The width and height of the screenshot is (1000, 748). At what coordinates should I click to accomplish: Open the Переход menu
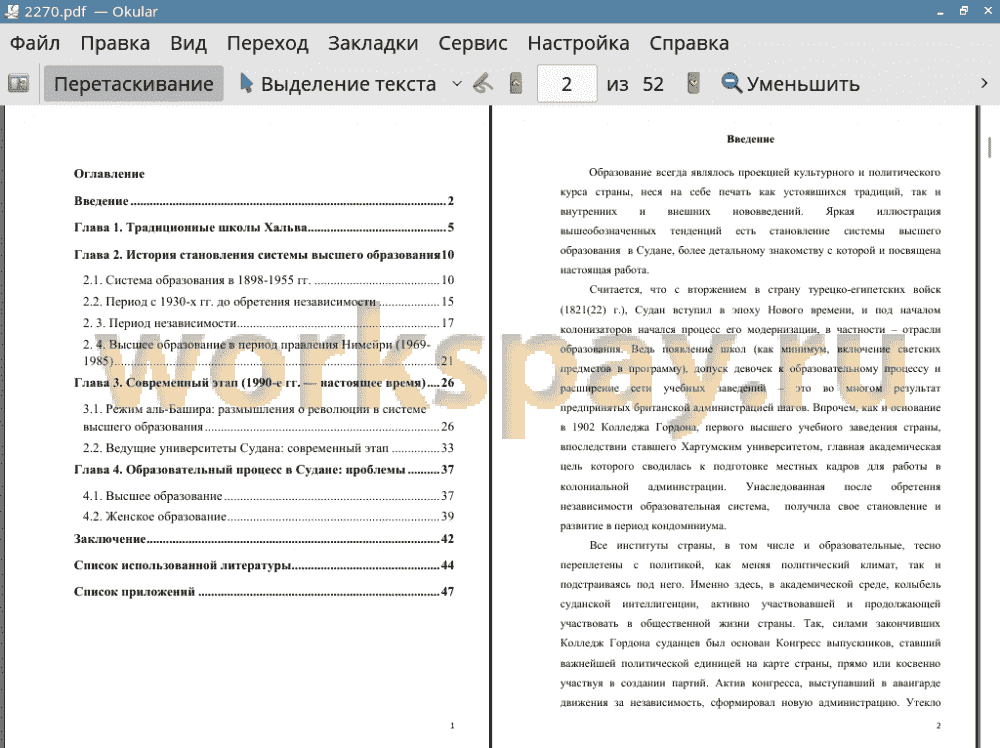point(268,43)
